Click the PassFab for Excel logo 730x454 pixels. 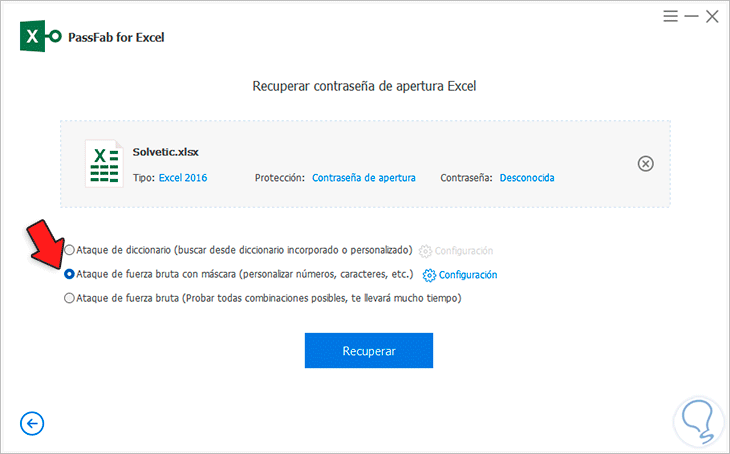coord(41,36)
